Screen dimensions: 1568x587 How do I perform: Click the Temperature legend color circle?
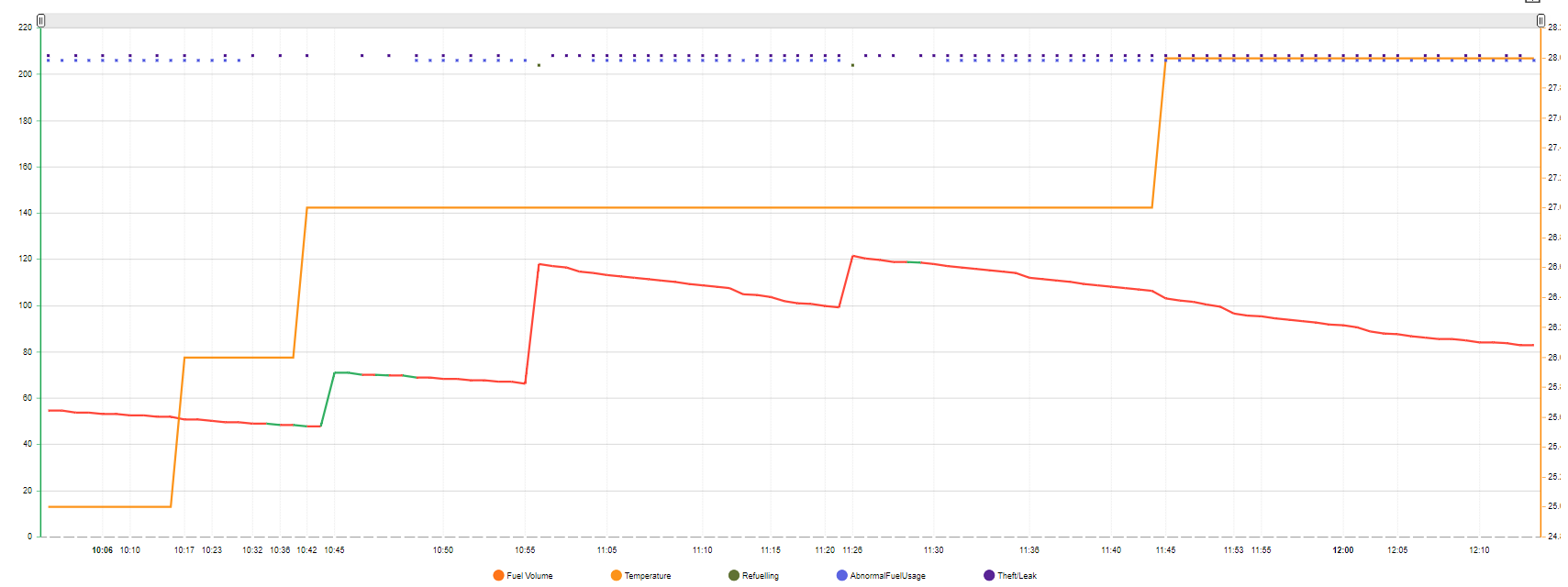[616, 576]
